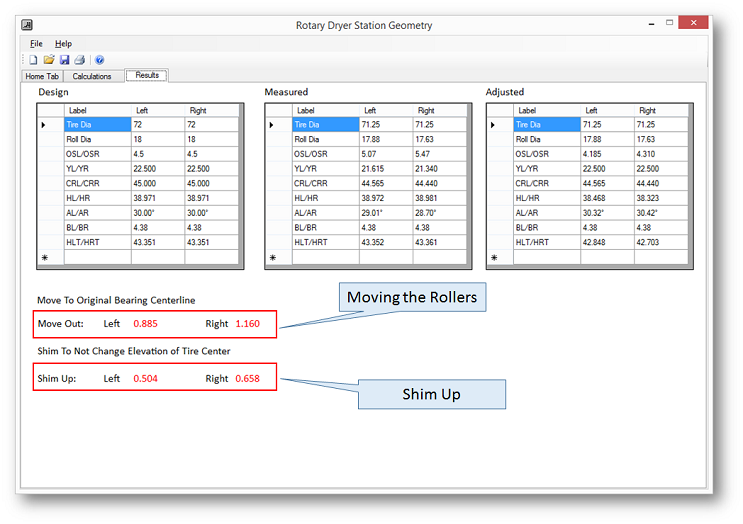This screenshot has width=743, height=524.
Task: Click Measured table Label column header
Action: [326, 110]
